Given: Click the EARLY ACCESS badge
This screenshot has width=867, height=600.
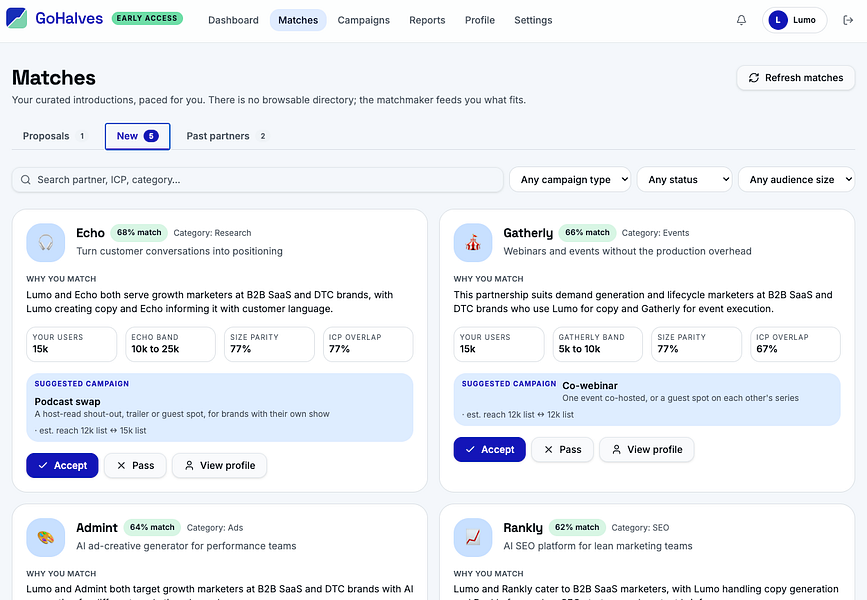Looking at the screenshot, I should 147,18.
